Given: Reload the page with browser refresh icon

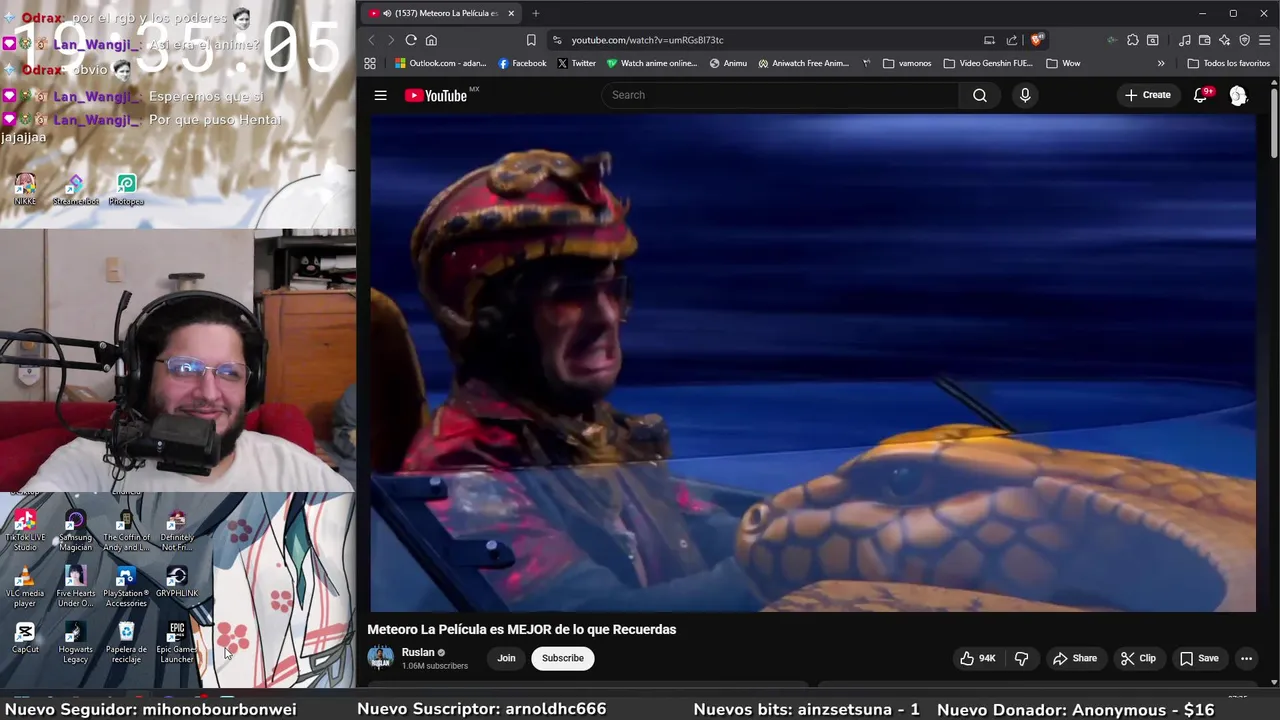Looking at the screenshot, I should click(x=411, y=40).
